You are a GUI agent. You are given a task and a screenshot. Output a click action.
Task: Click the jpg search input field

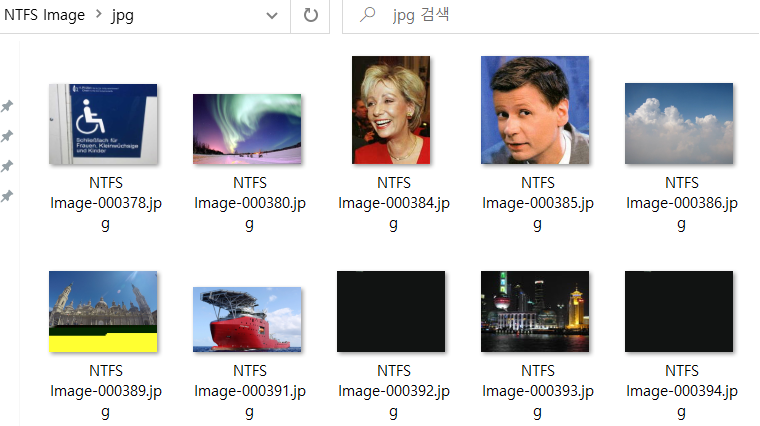pos(550,16)
